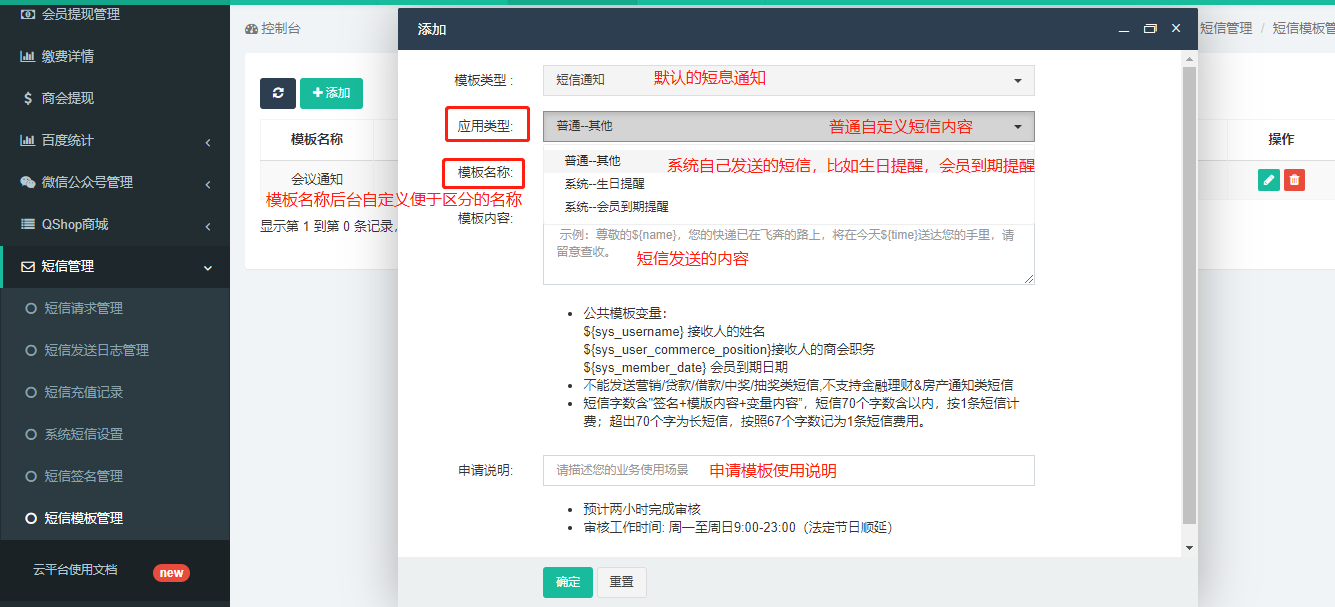This screenshot has width=1335, height=607.
Task: Click the green edit pencil icon
Action: coord(1268,180)
